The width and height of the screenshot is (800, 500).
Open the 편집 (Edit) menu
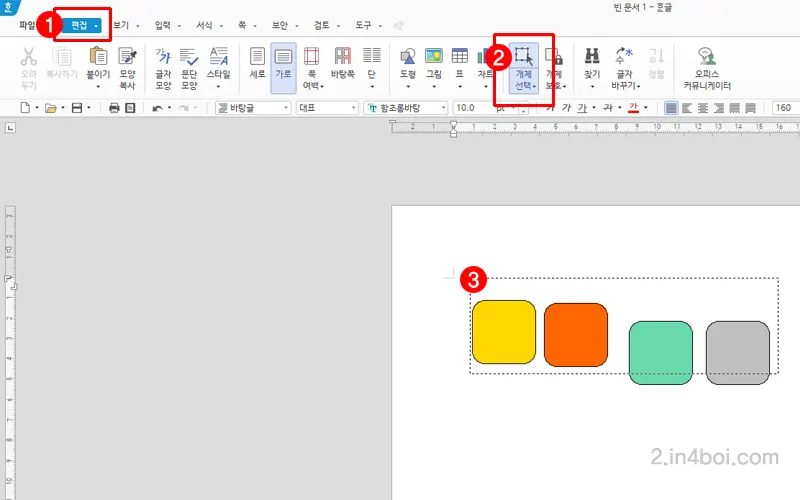82,25
